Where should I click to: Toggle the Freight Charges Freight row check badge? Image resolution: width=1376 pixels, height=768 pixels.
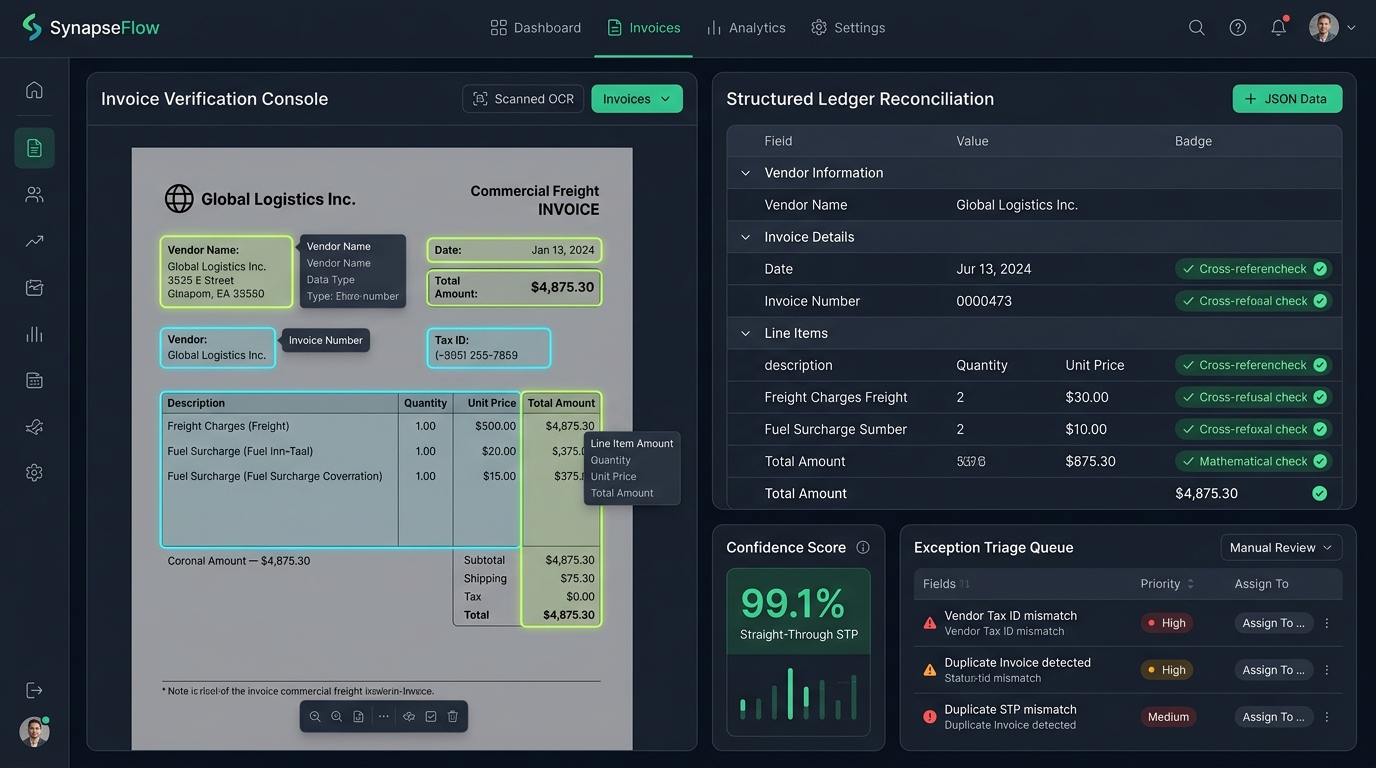1253,397
